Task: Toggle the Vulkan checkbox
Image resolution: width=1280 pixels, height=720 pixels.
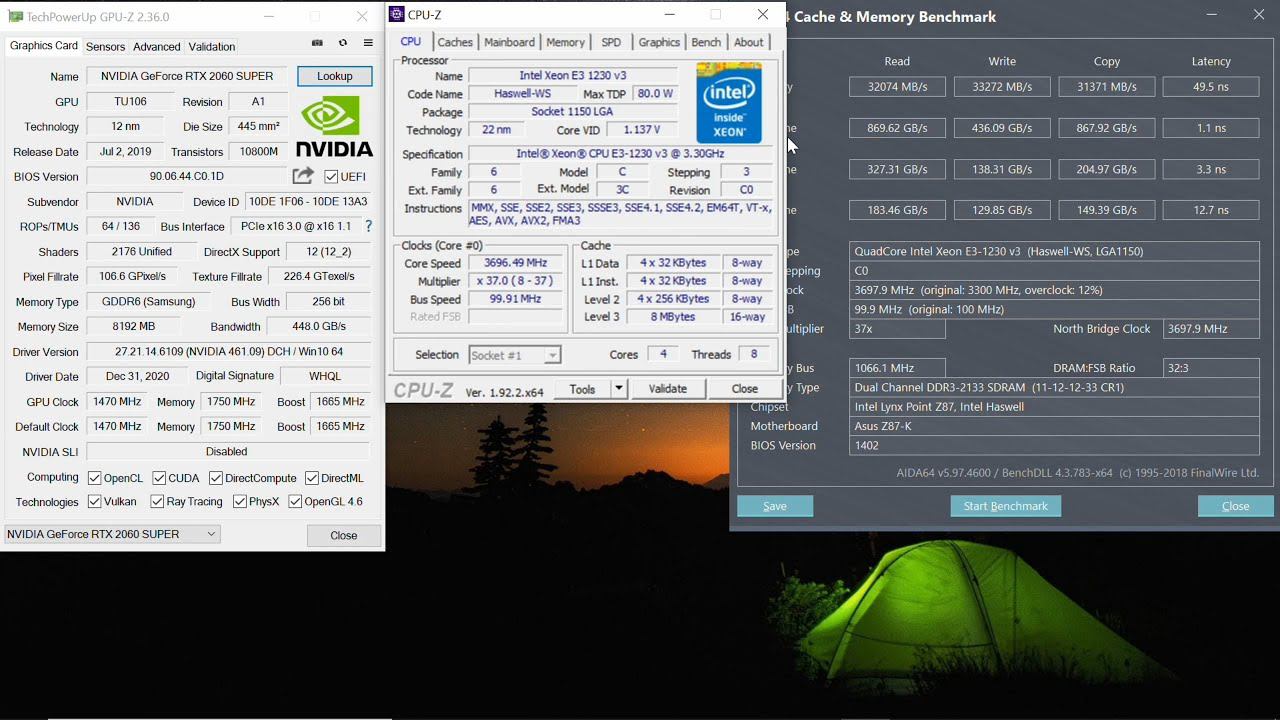Action: (94, 502)
